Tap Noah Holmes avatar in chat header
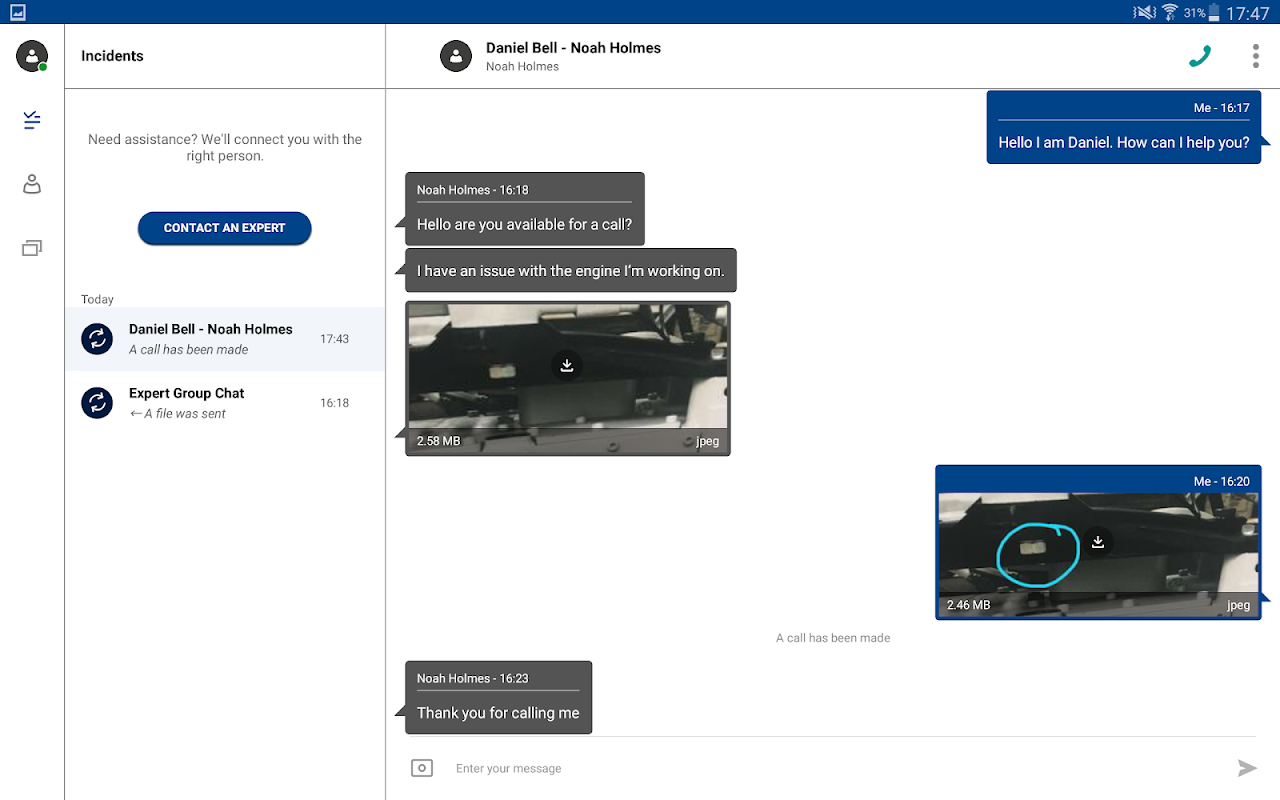Image resolution: width=1280 pixels, height=800 pixels. click(456, 56)
